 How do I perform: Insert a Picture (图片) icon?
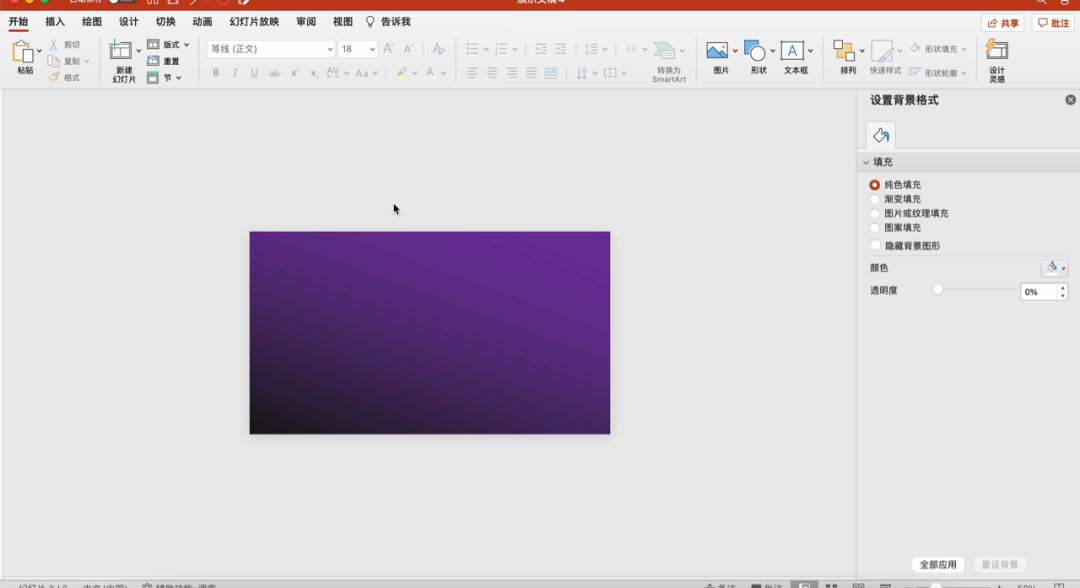click(717, 51)
